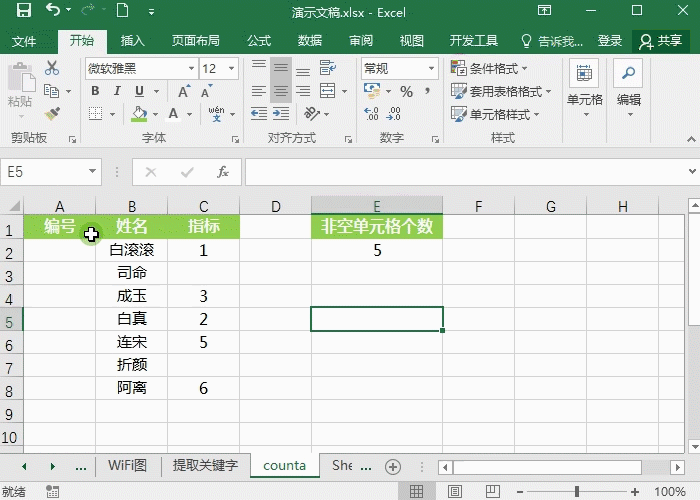Open the 单元格 cells group button
The image size is (700, 500).
coord(584,88)
